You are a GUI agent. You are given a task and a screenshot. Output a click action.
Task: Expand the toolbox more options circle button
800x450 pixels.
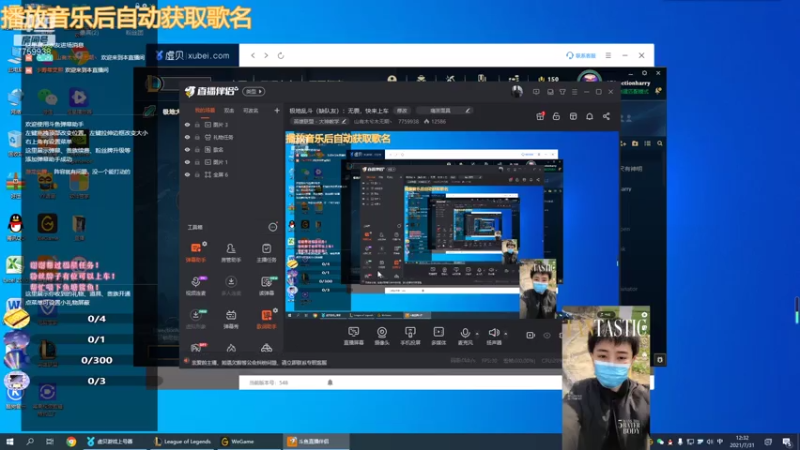[x=272, y=227]
